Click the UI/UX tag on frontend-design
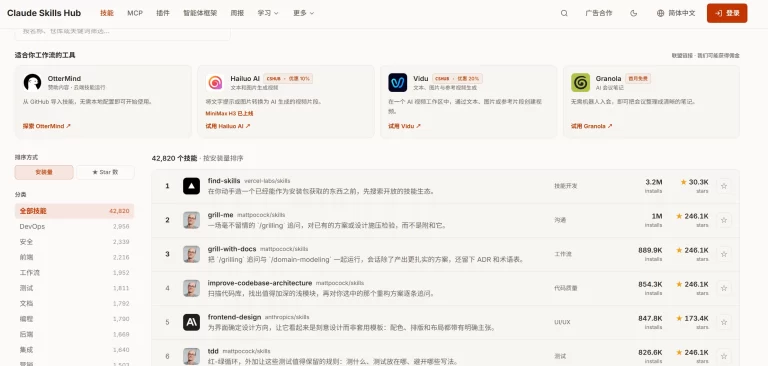The height and width of the screenshot is (366, 768). click(x=562, y=322)
